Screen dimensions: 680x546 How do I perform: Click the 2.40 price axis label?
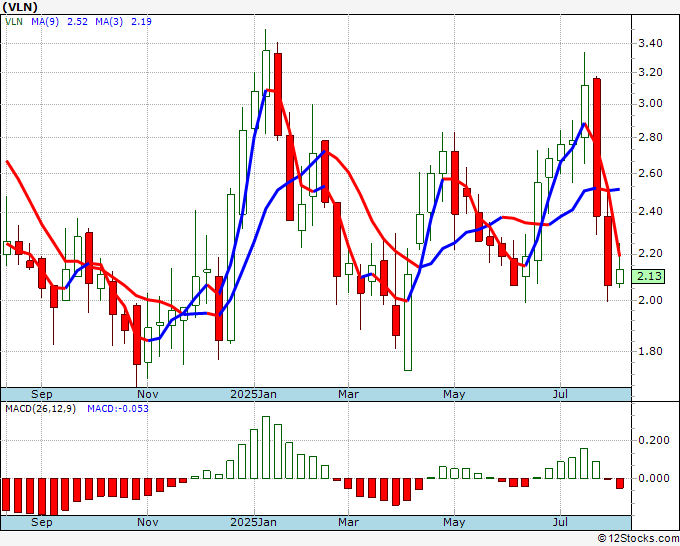(x=650, y=211)
